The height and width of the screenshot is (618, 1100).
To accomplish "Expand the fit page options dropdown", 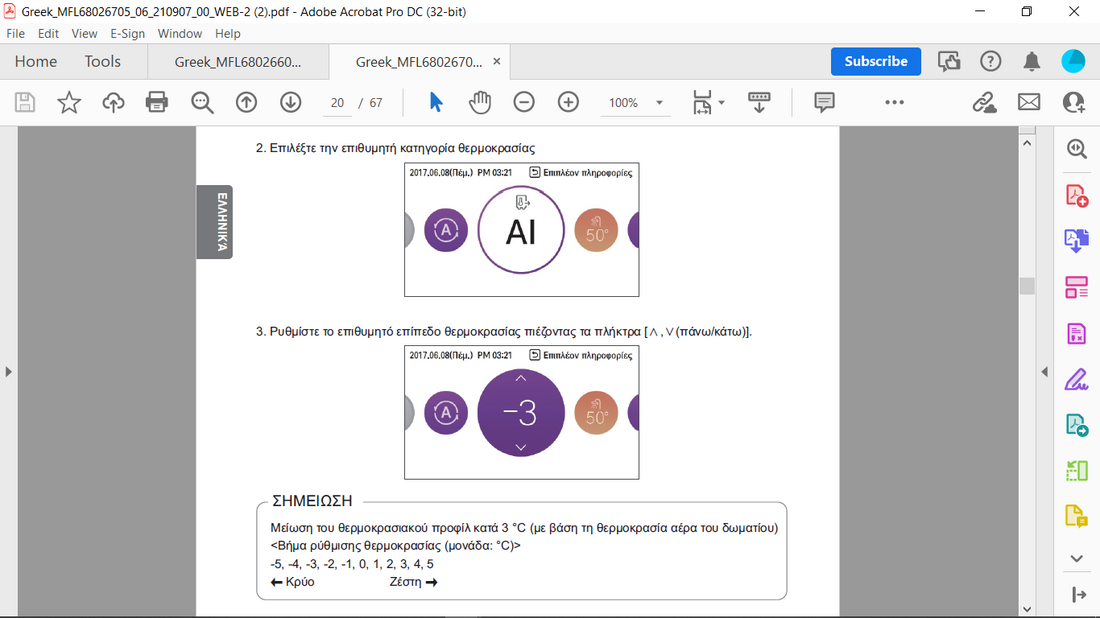I will (x=721, y=103).
